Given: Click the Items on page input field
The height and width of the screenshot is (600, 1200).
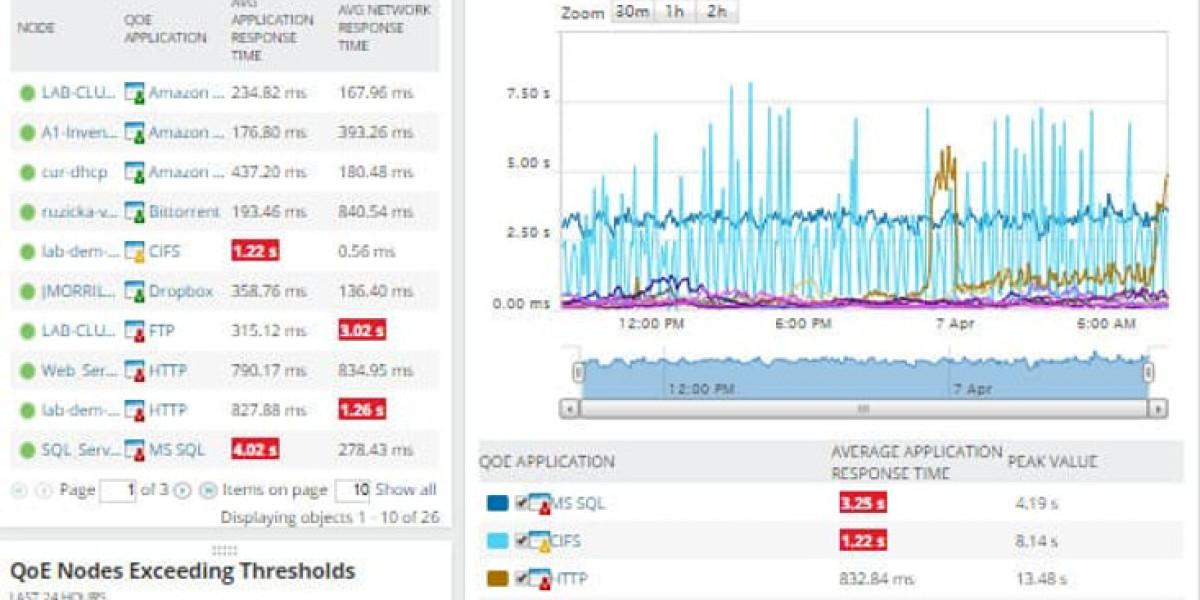Looking at the screenshot, I should tap(352, 490).
